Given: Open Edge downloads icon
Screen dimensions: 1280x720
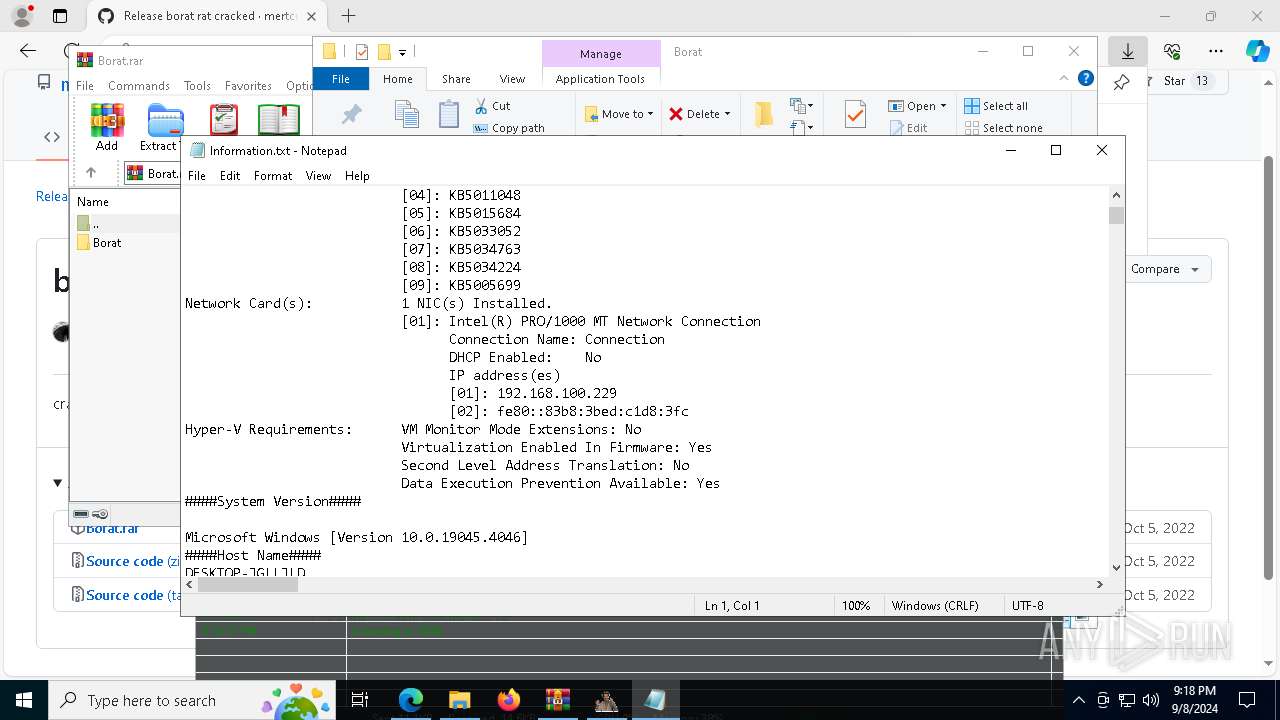Looking at the screenshot, I should point(1128,51).
